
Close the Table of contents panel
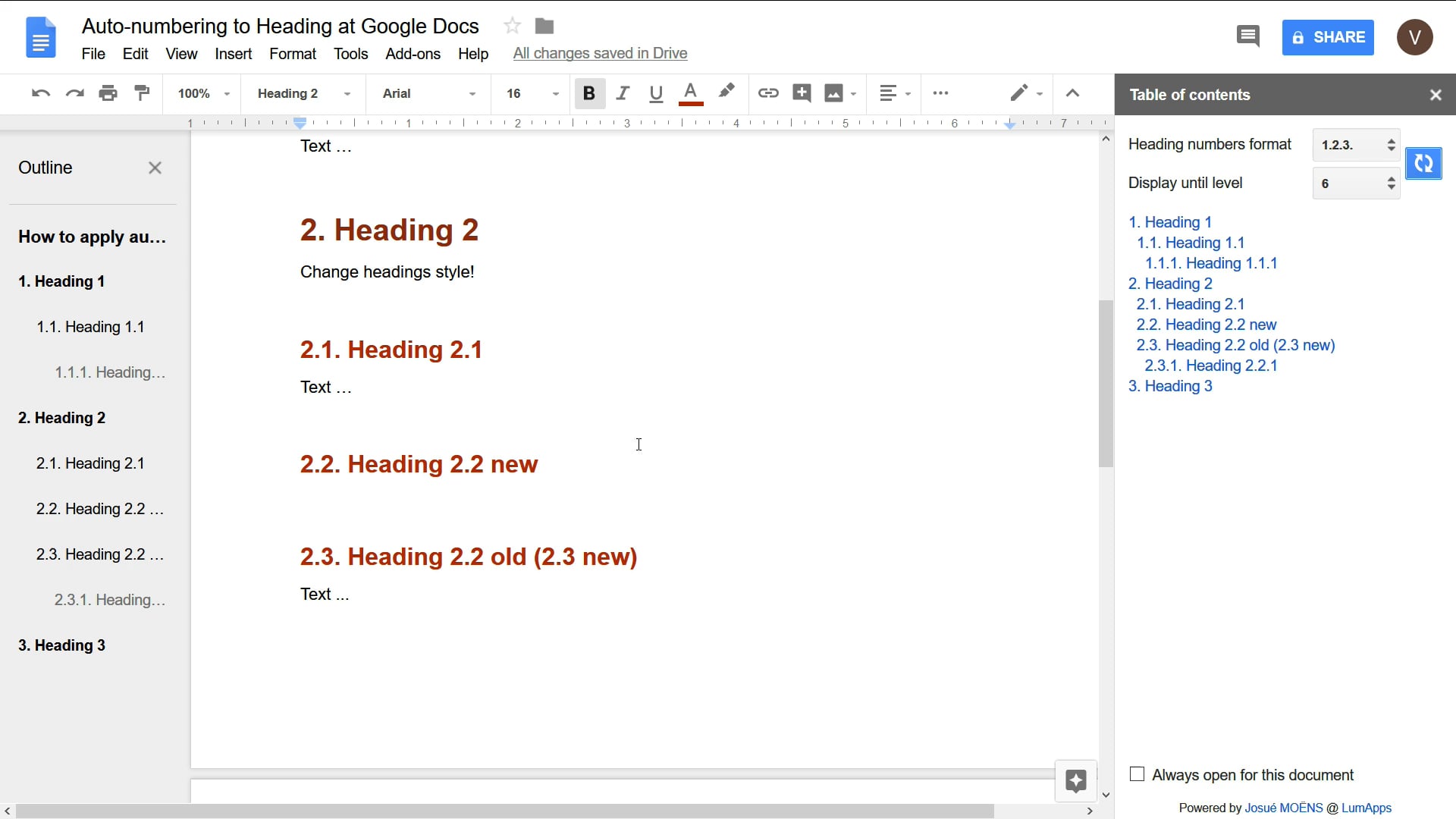1436,94
